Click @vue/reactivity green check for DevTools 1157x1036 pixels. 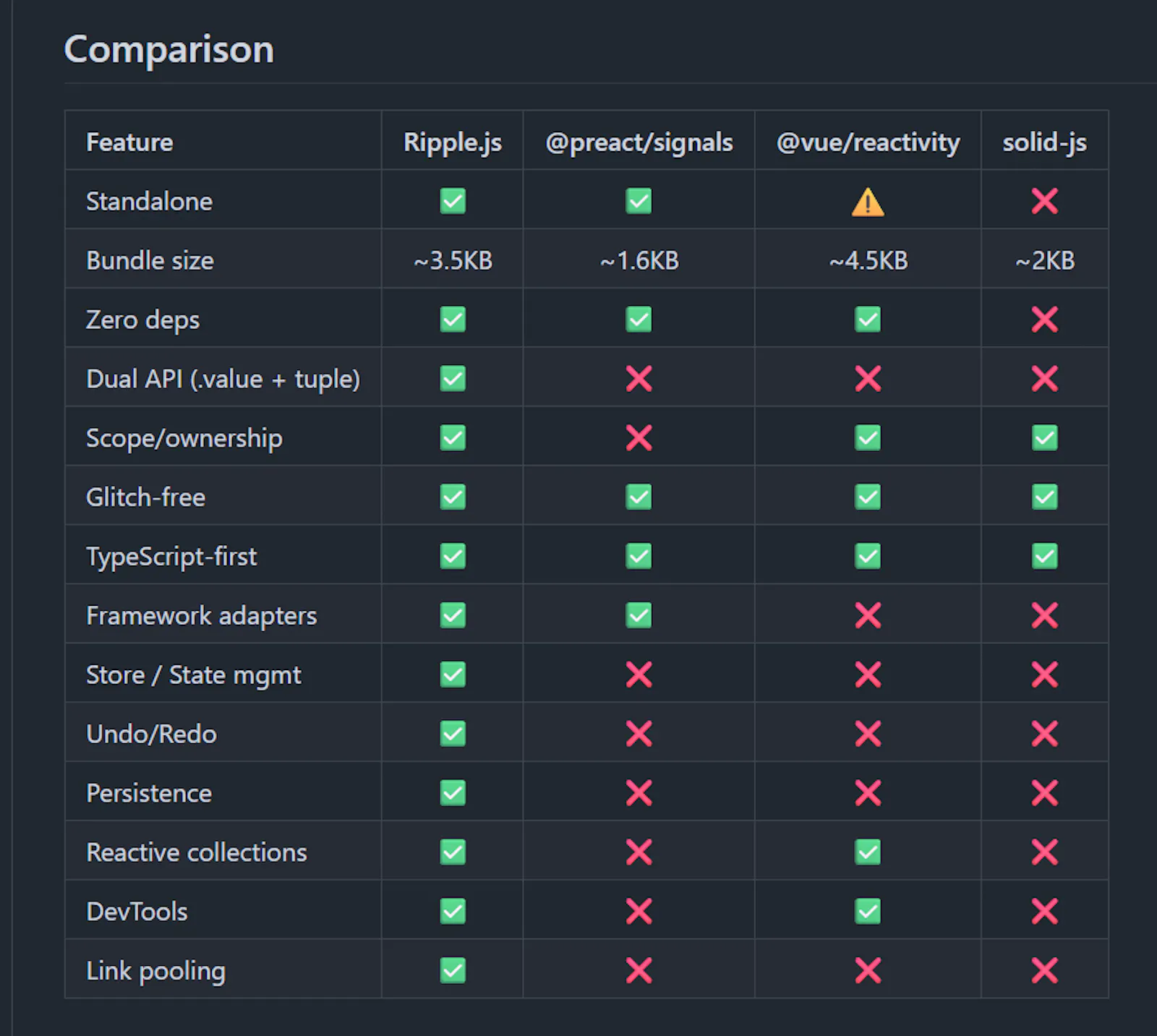868,912
